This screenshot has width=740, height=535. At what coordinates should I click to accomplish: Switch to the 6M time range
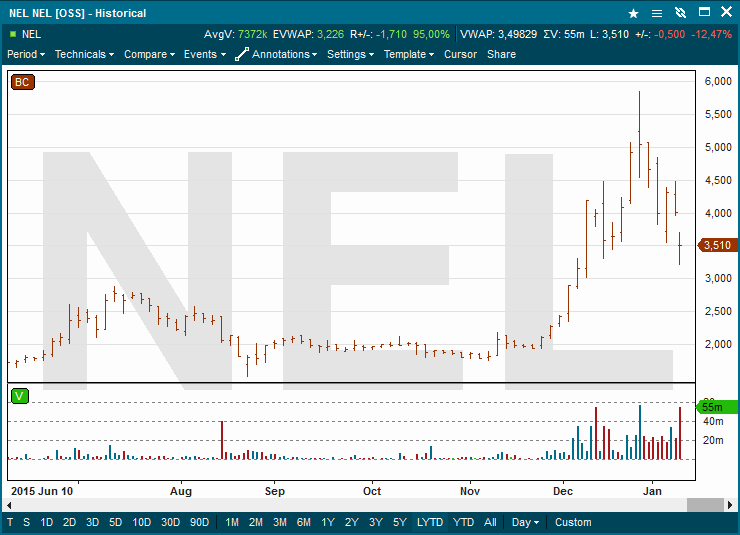[x=304, y=522]
